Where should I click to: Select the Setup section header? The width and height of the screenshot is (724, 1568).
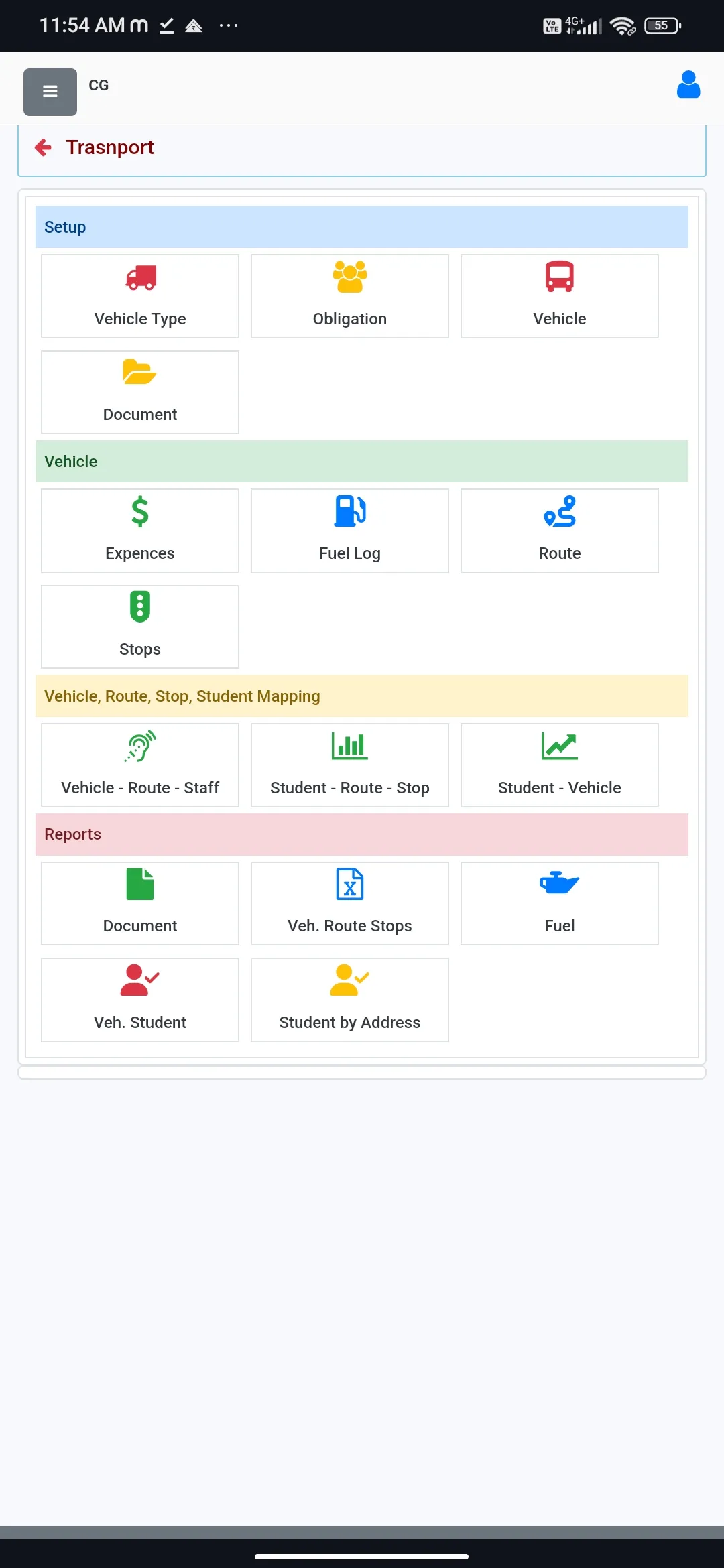coord(362,227)
